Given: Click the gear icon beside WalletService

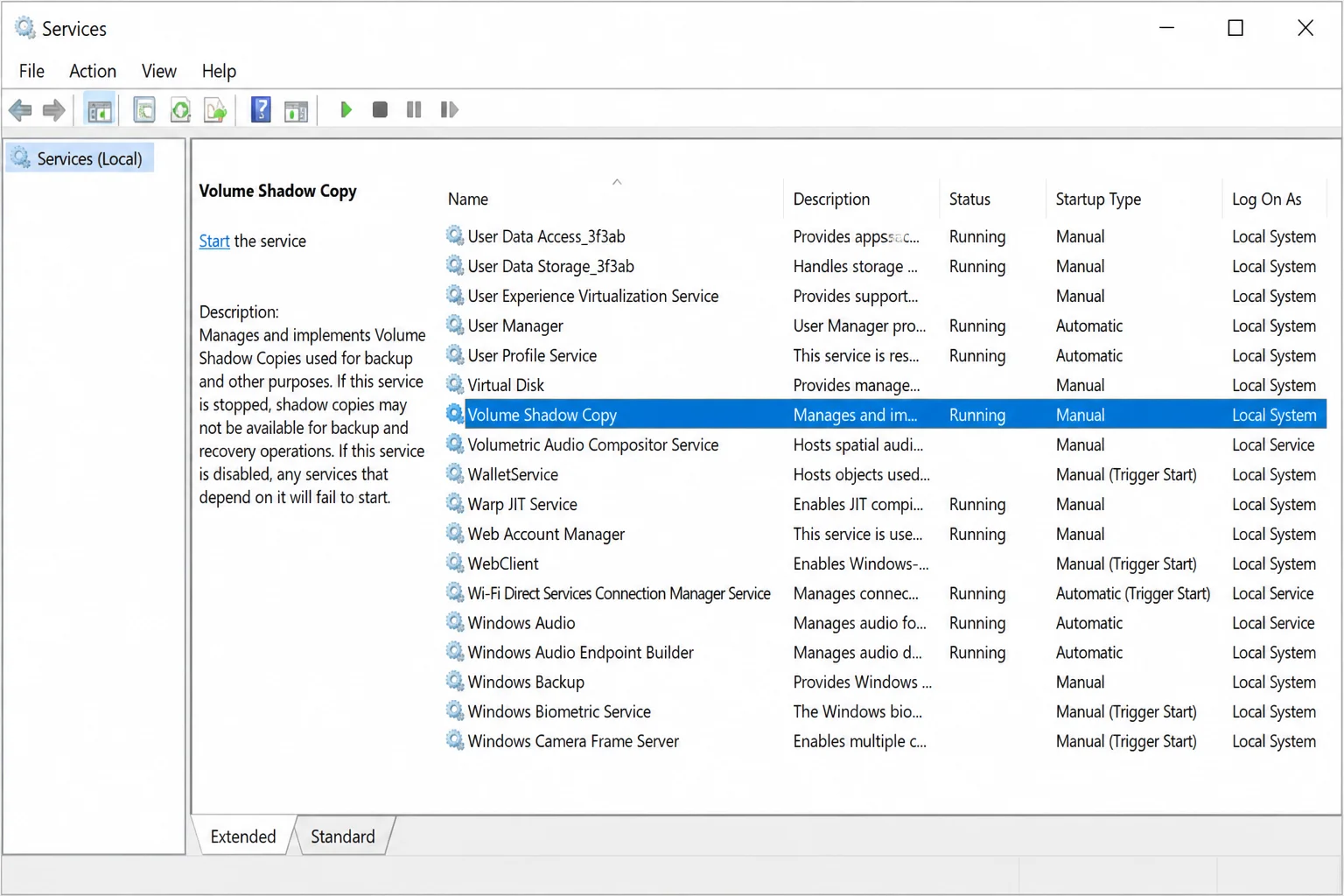Looking at the screenshot, I should [455, 474].
